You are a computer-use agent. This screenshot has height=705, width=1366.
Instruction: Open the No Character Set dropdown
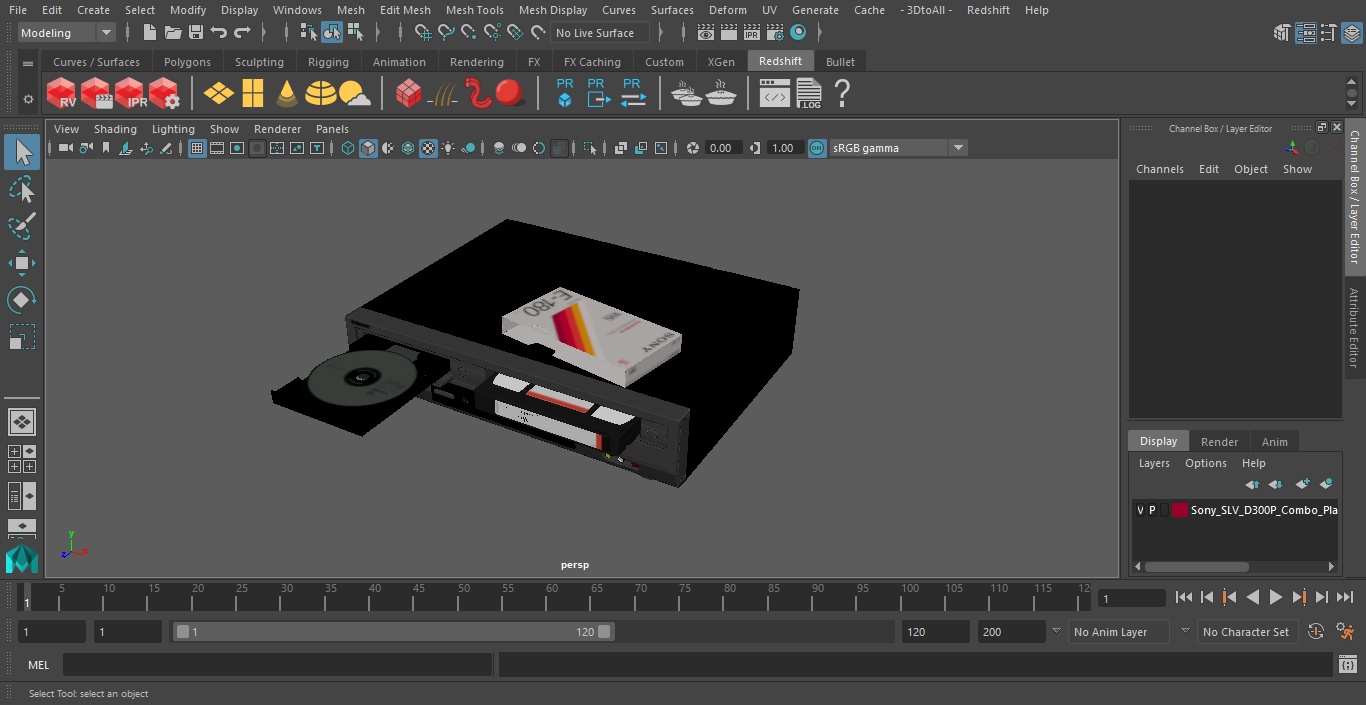pos(1250,632)
